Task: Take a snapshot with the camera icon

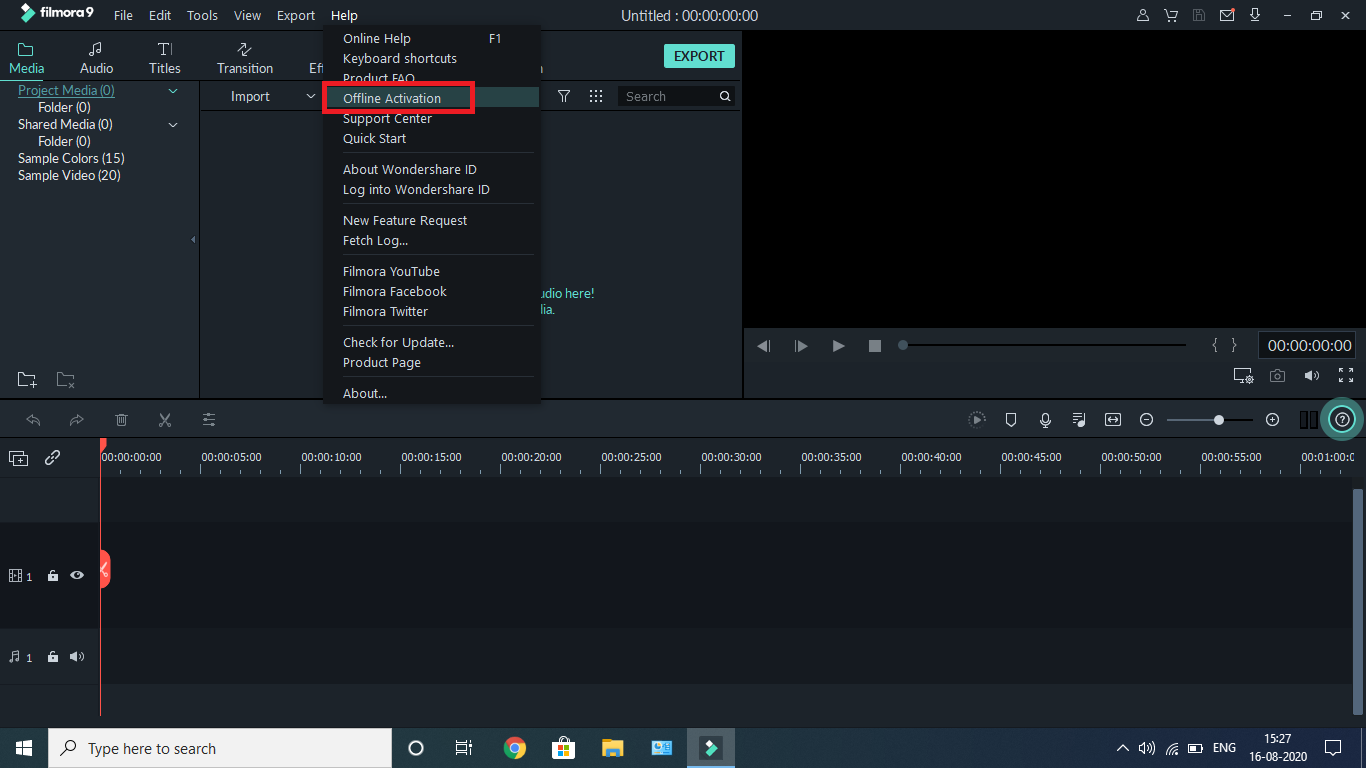Action: pos(1277,375)
